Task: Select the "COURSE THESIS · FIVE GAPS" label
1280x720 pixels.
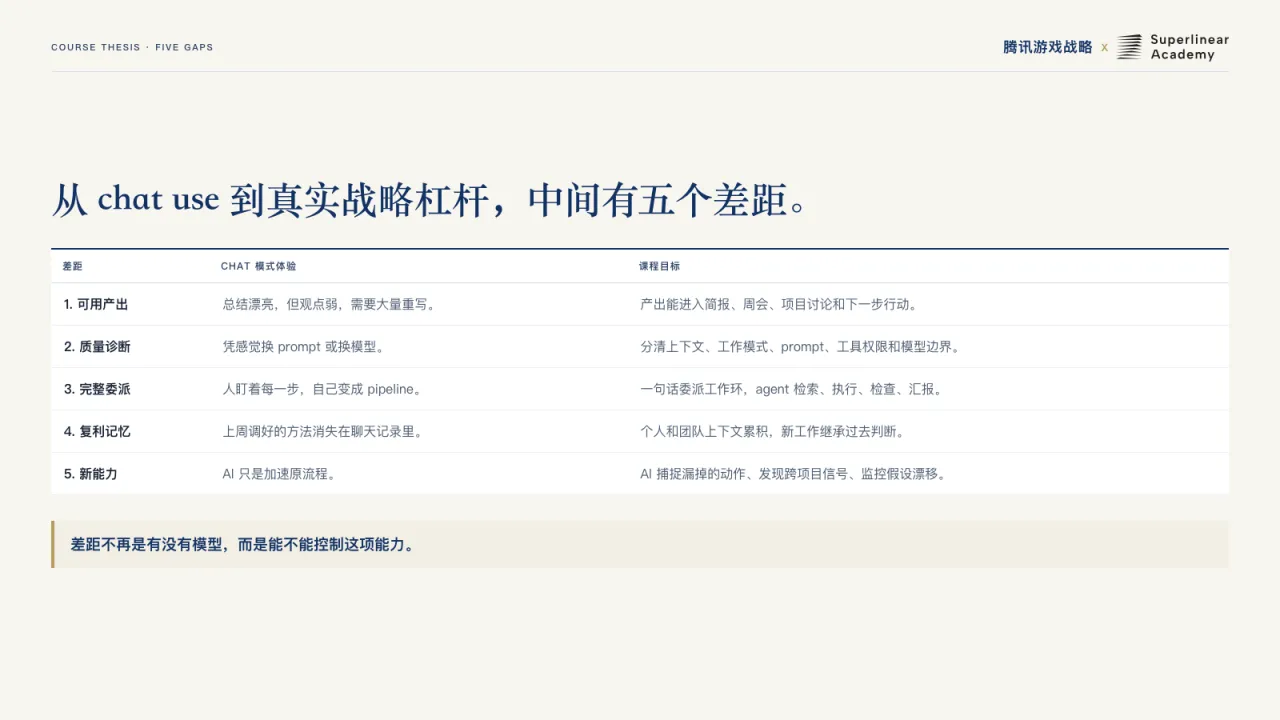Action: point(132,47)
